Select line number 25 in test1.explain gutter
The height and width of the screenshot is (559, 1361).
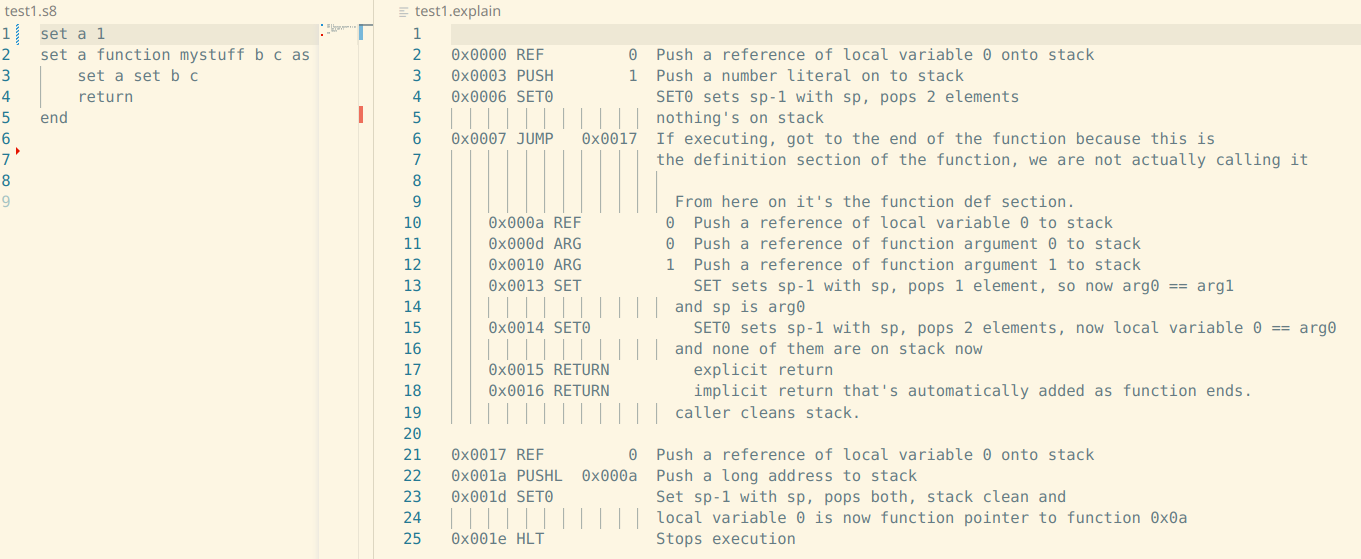coord(413,538)
